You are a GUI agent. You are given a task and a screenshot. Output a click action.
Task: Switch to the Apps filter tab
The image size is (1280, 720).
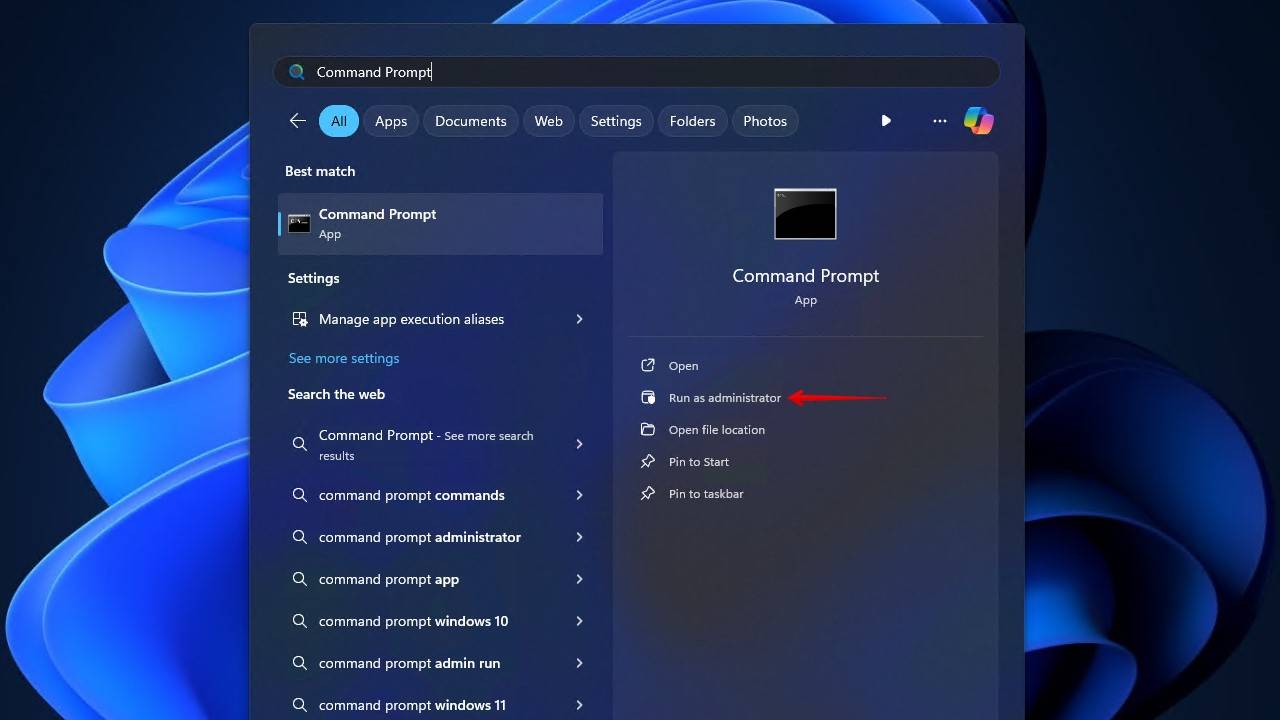pos(391,121)
